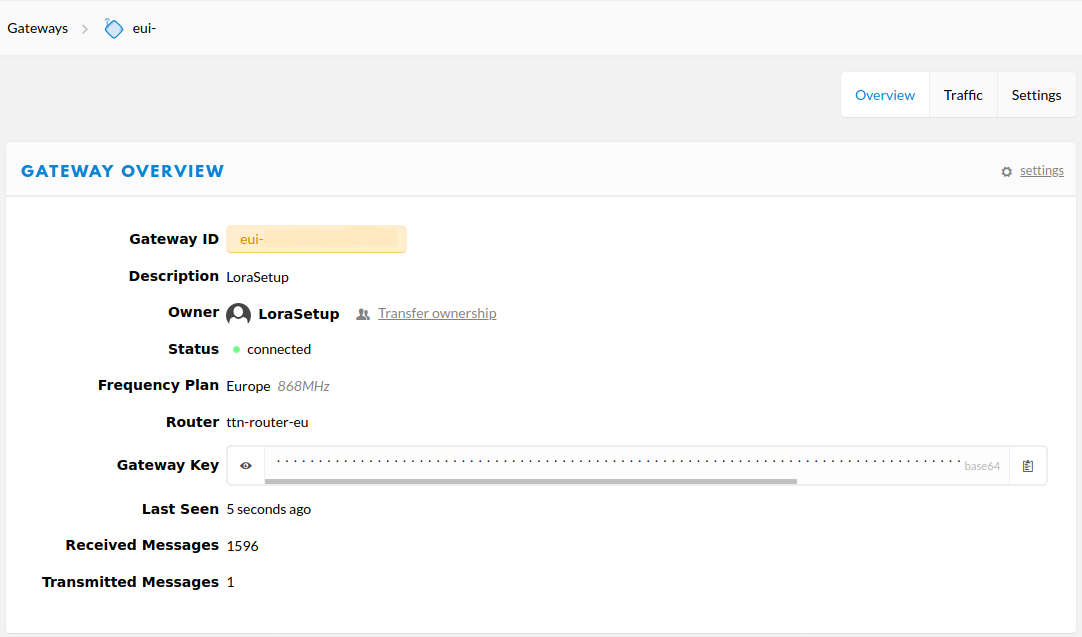Click the breadcrumb chevron separator

click(85, 29)
